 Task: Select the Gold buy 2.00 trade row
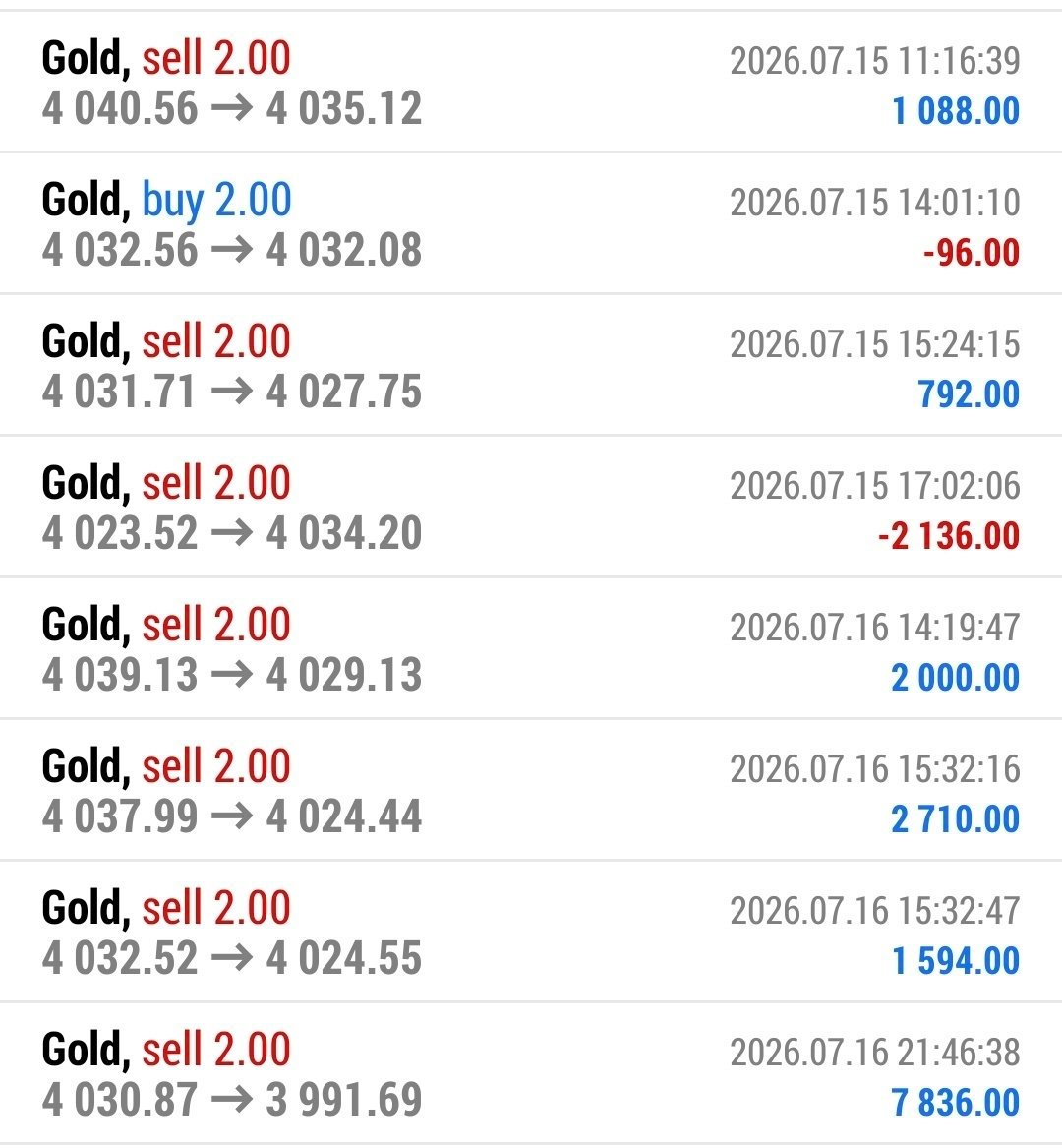[531, 223]
